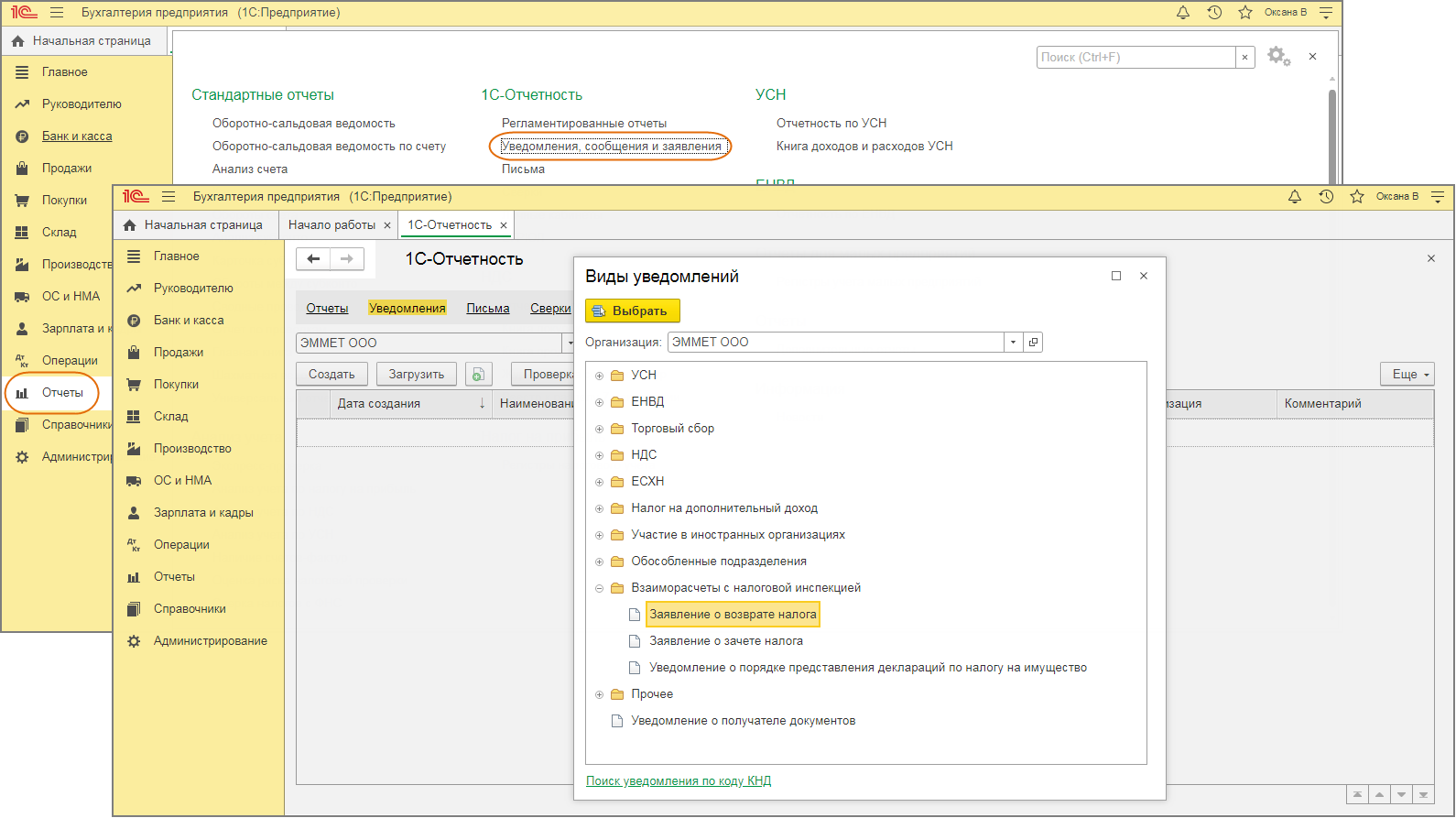The width and height of the screenshot is (1456, 818).
Task: Expand the УСН folder
Action: pyautogui.click(x=600, y=376)
